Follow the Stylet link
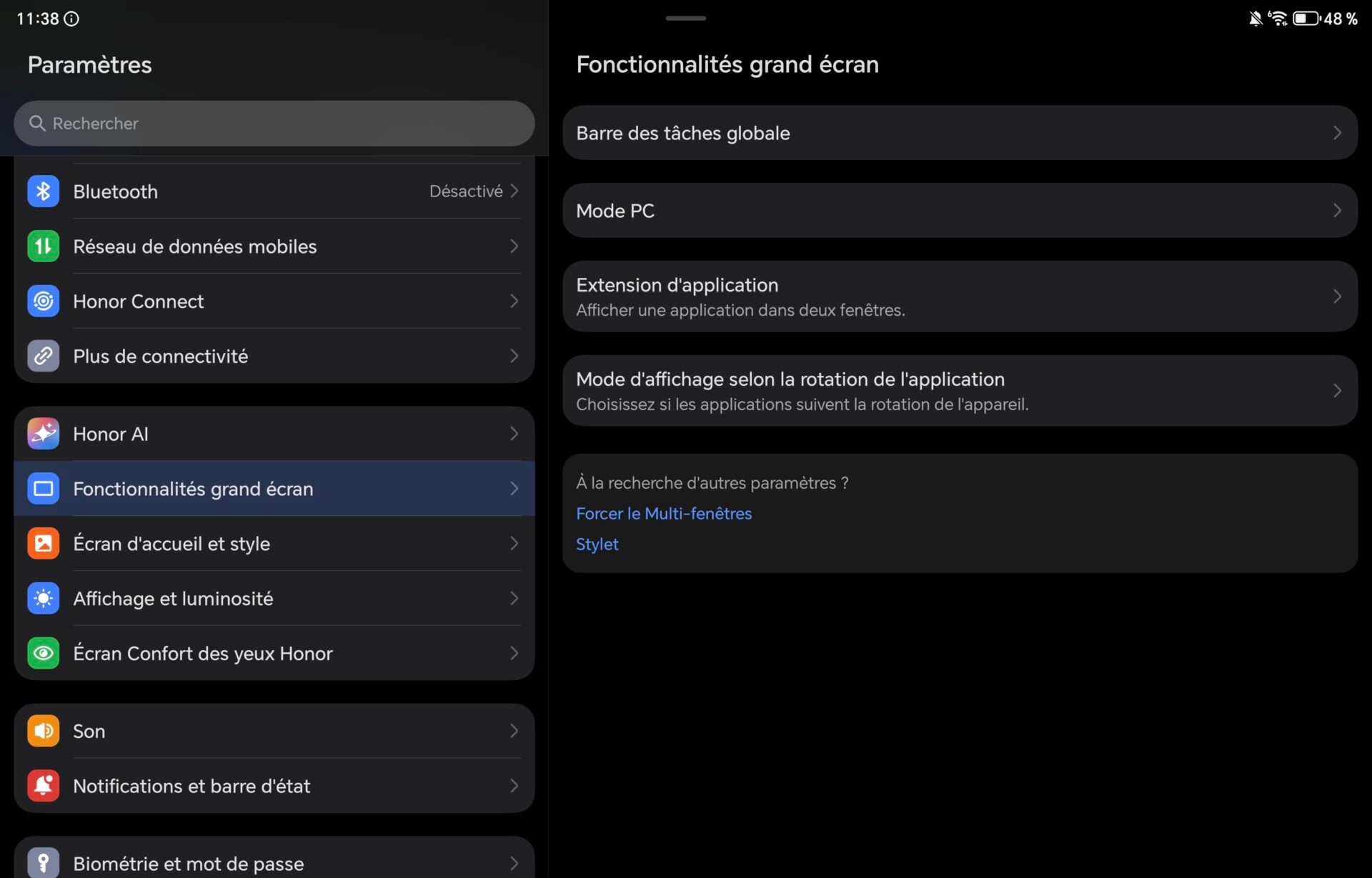Viewport: 1372px width, 878px height. pyautogui.click(x=597, y=544)
